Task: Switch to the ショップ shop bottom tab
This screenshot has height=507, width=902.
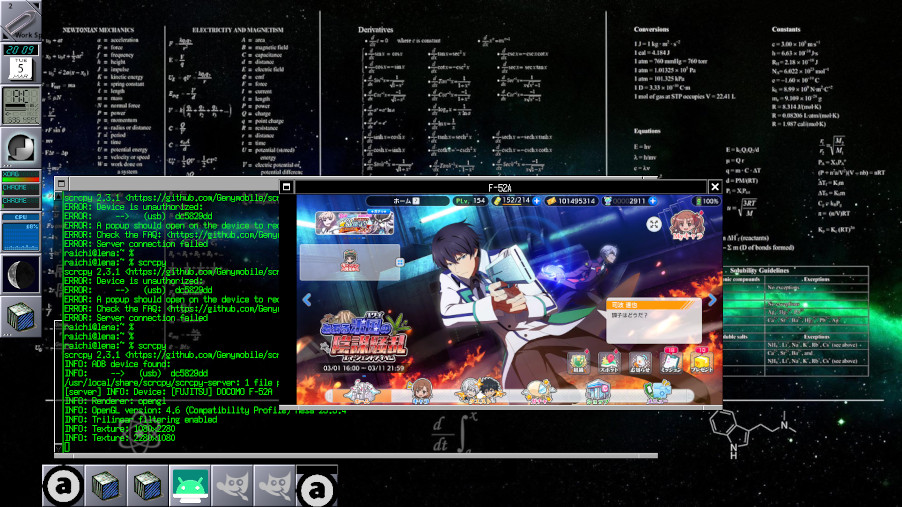Action: click(597, 392)
